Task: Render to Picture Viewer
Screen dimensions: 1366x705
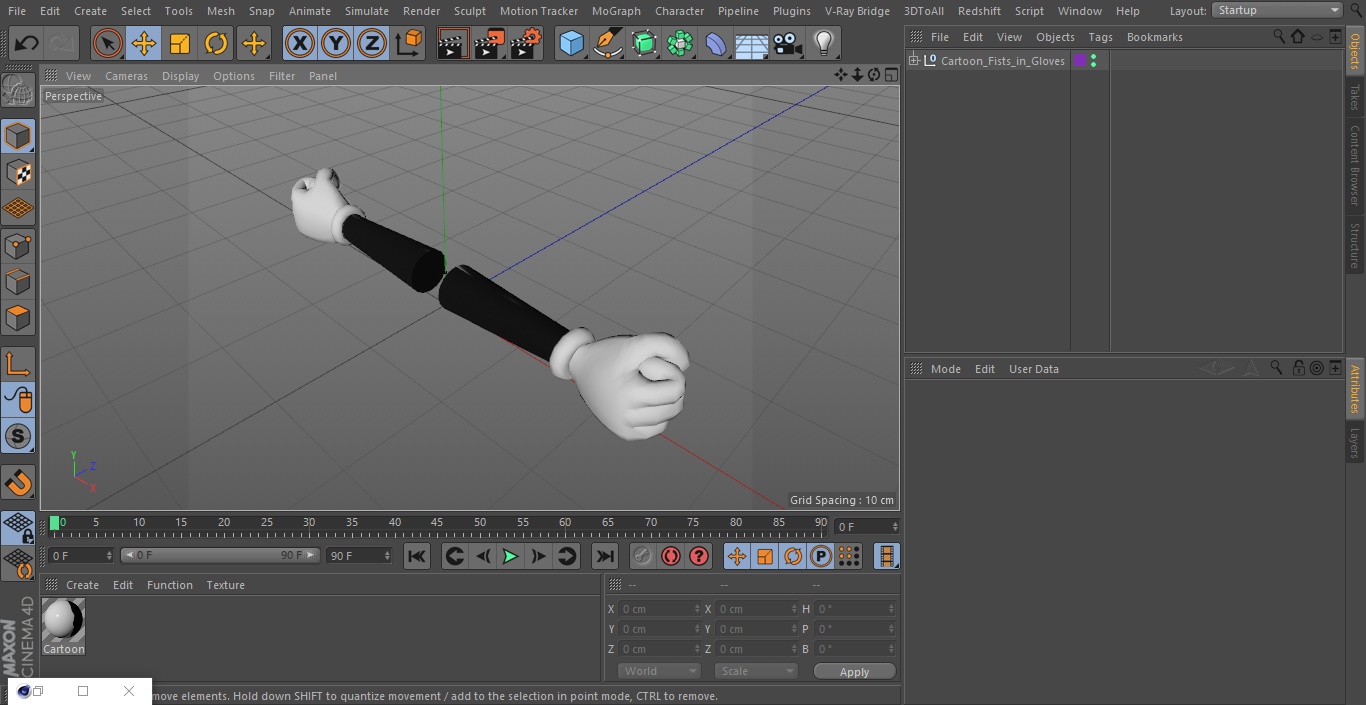Action: pos(489,44)
